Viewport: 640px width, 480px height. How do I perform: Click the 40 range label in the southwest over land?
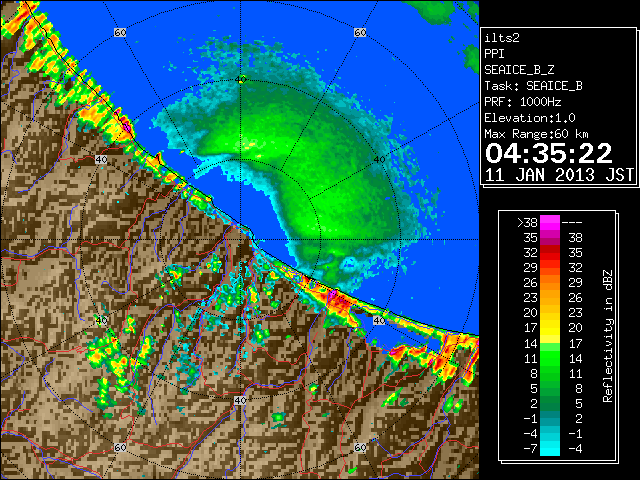[x=101, y=320]
